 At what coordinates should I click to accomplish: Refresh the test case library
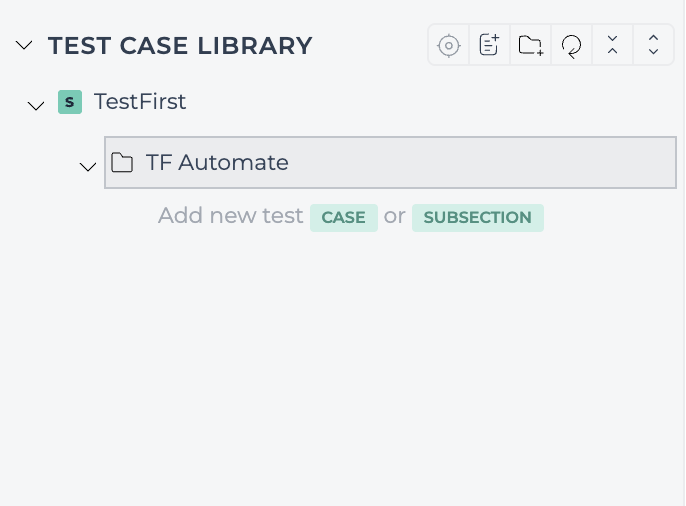pyautogui.click(x=571, y=45)
